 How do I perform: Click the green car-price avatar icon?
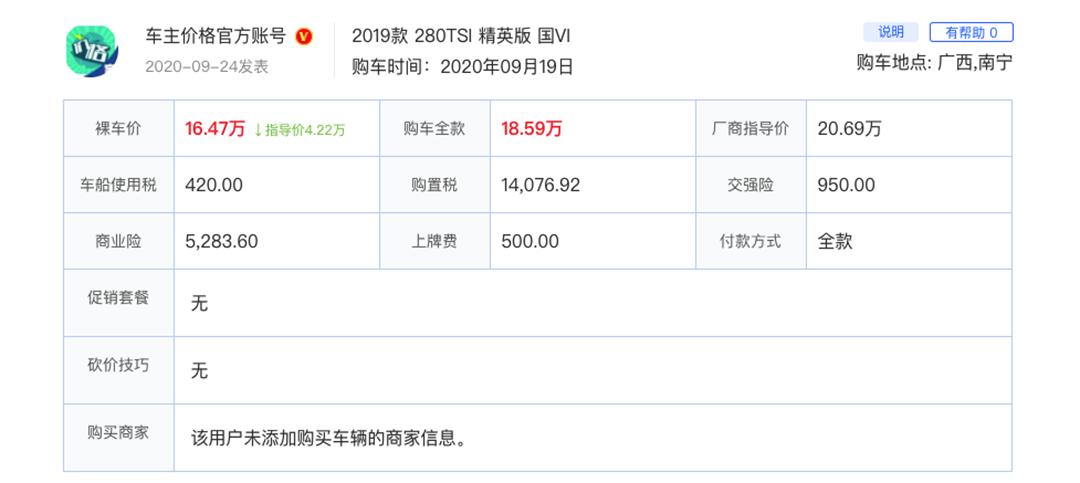(x=93, y=51)
